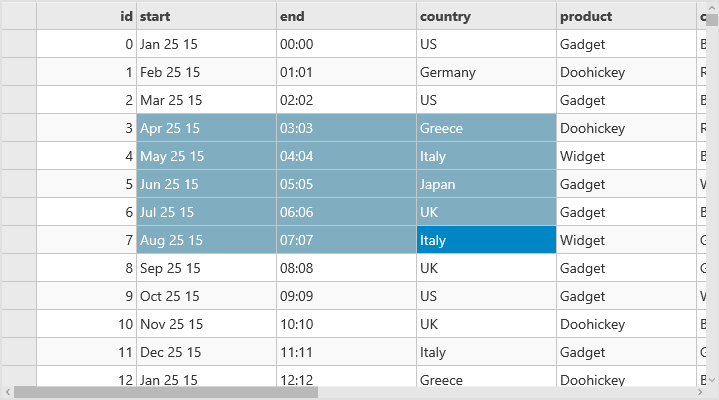Click the horizontal scrollbar thumb

pyautogui.click(x=165, y=393)
